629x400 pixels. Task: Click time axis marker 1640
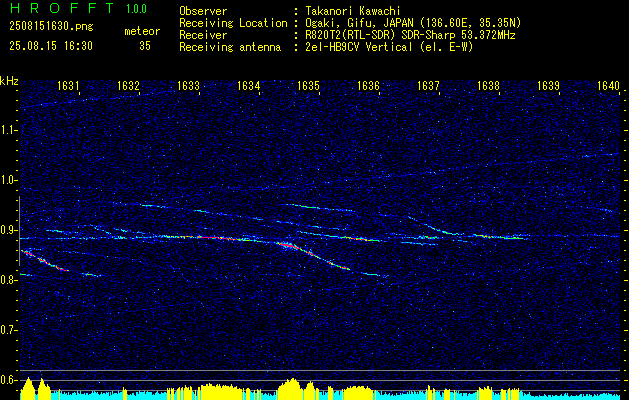tap(609, 85)
